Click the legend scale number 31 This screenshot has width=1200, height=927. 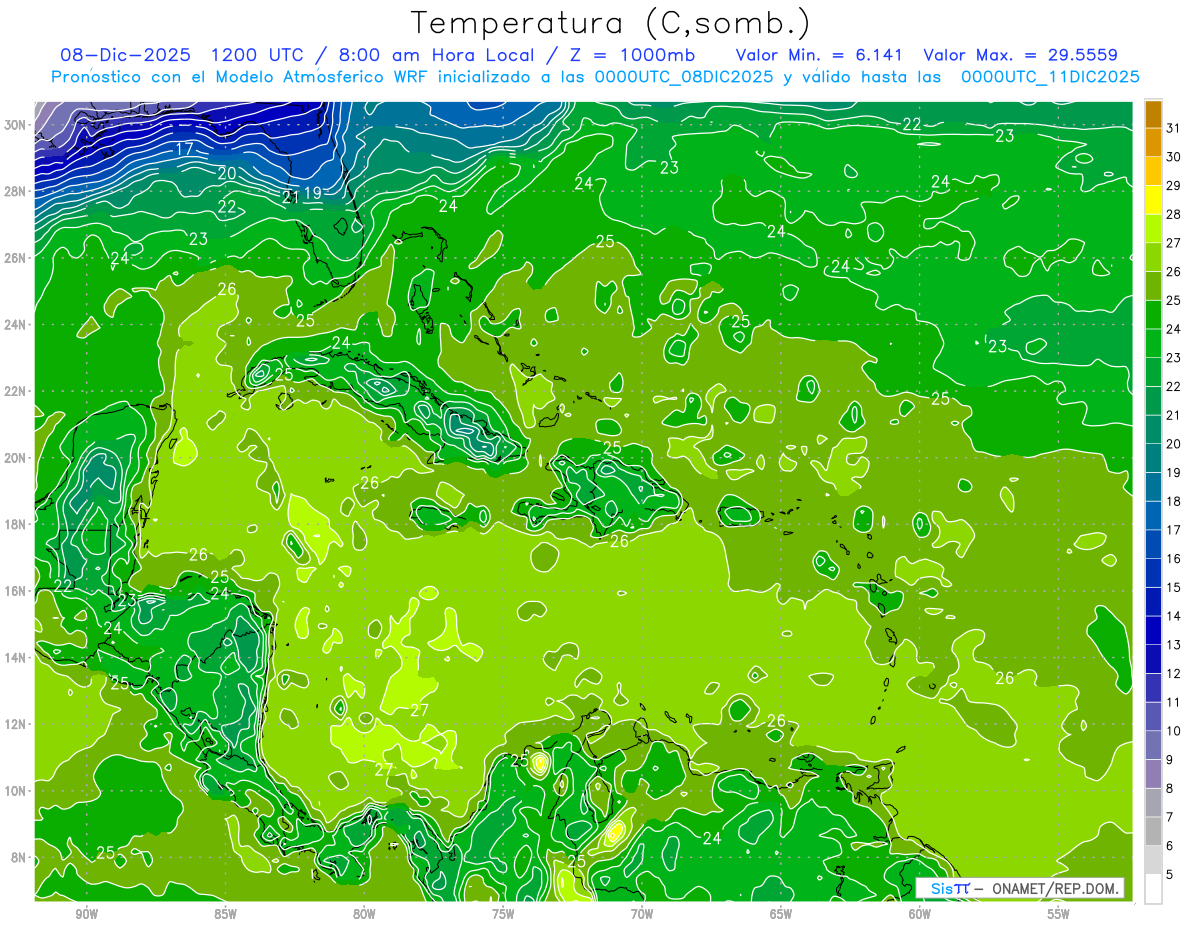[1174, 128]
